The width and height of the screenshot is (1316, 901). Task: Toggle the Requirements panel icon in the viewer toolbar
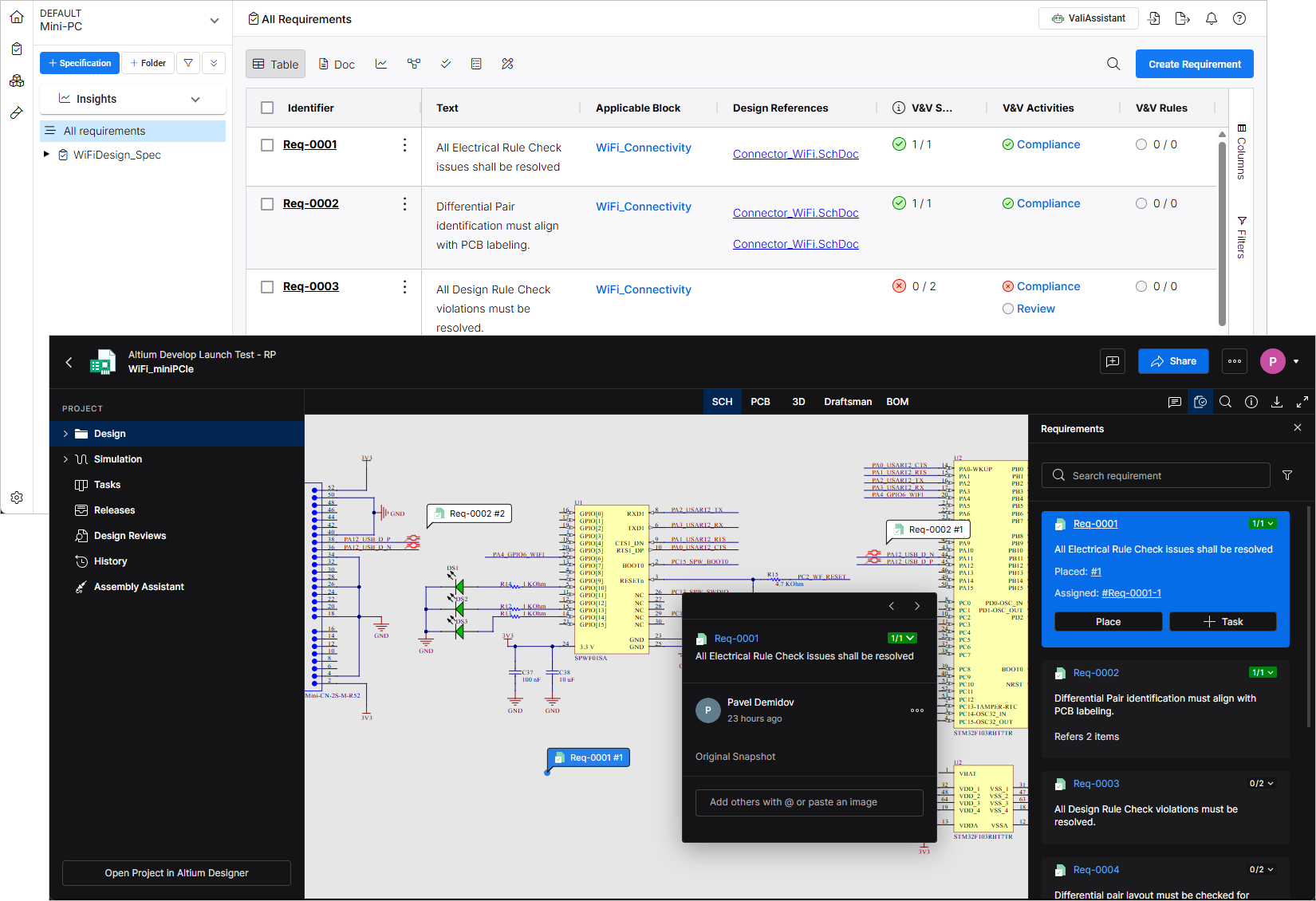[x=1200, y=402]
